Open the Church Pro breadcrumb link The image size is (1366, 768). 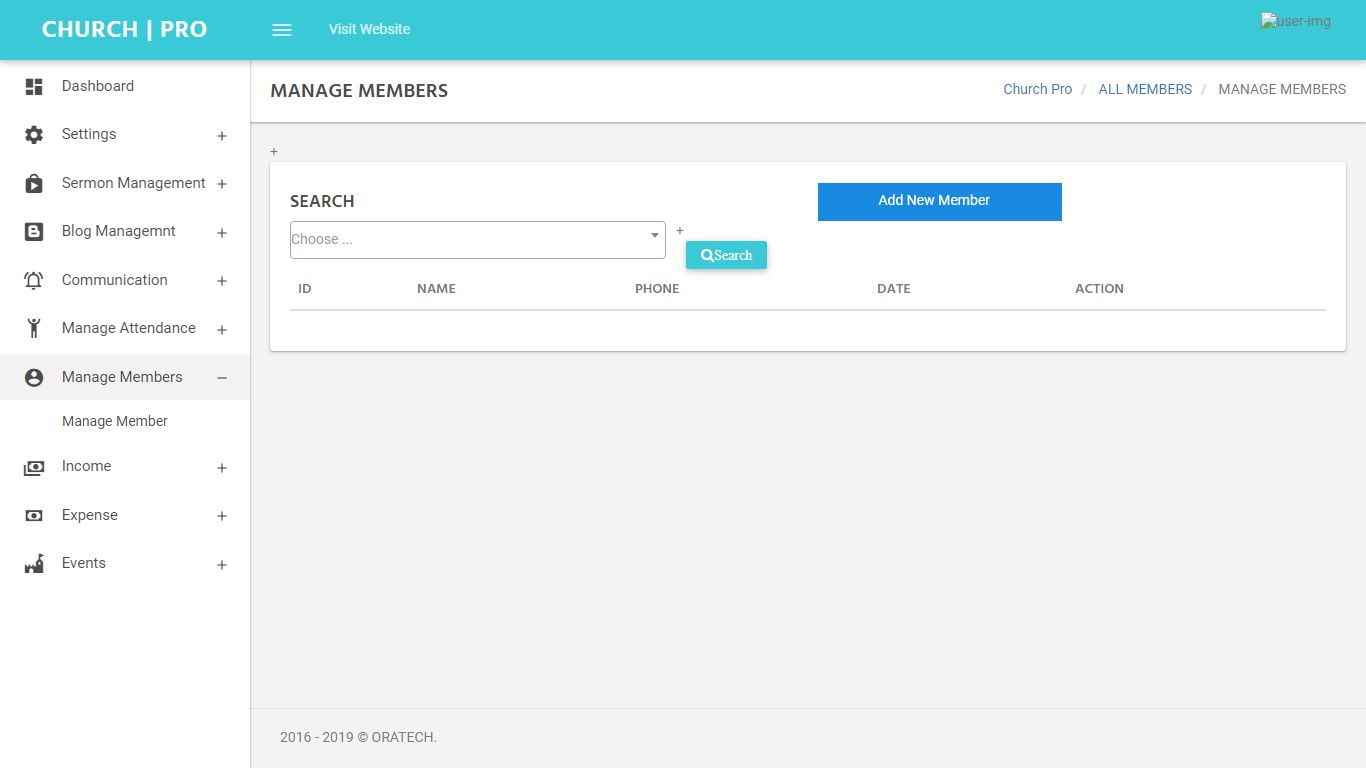1038,89
